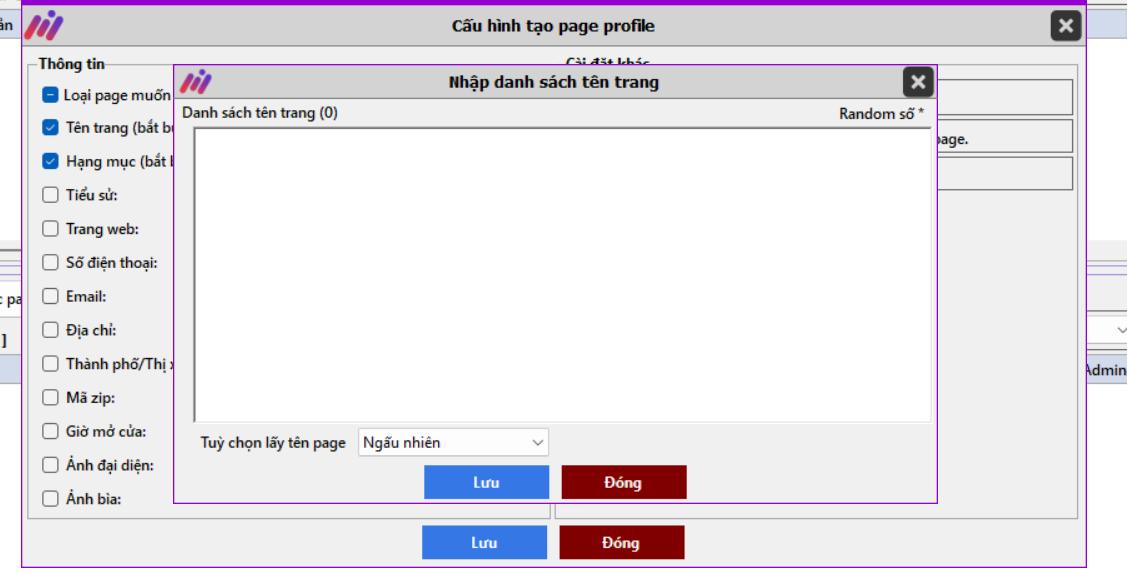Select the "Ảnh đại diện" checkbox

click(x=50, y=465)
